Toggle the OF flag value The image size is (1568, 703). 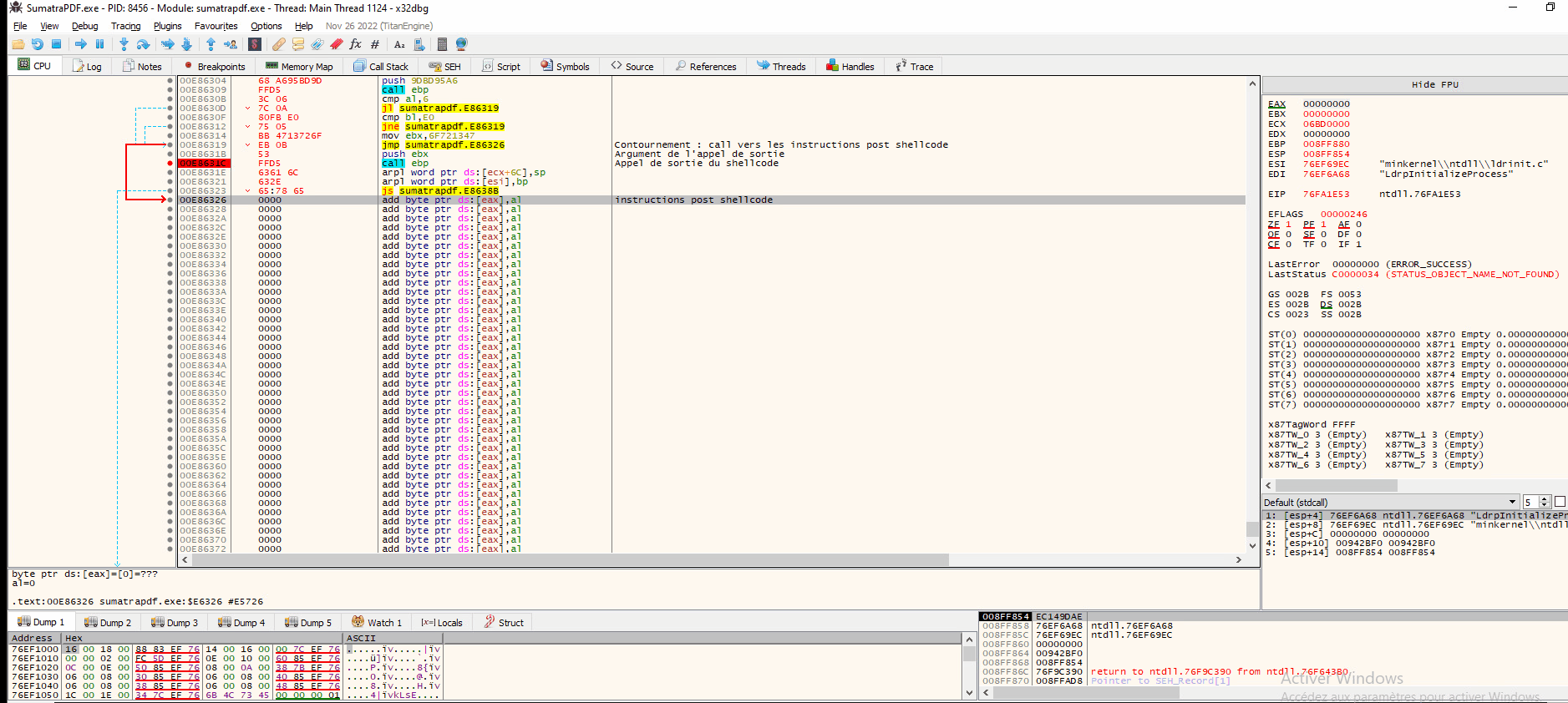coord(1288,235)
